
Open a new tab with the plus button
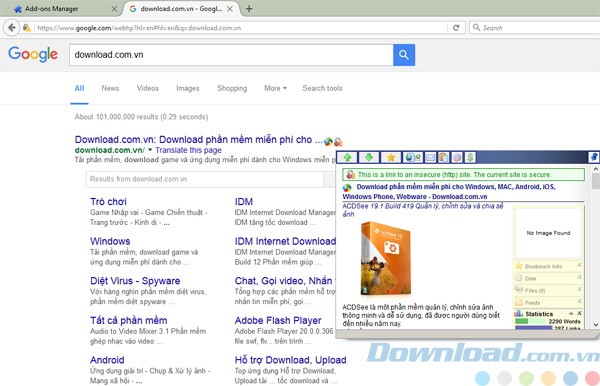(x=249, y=8)
